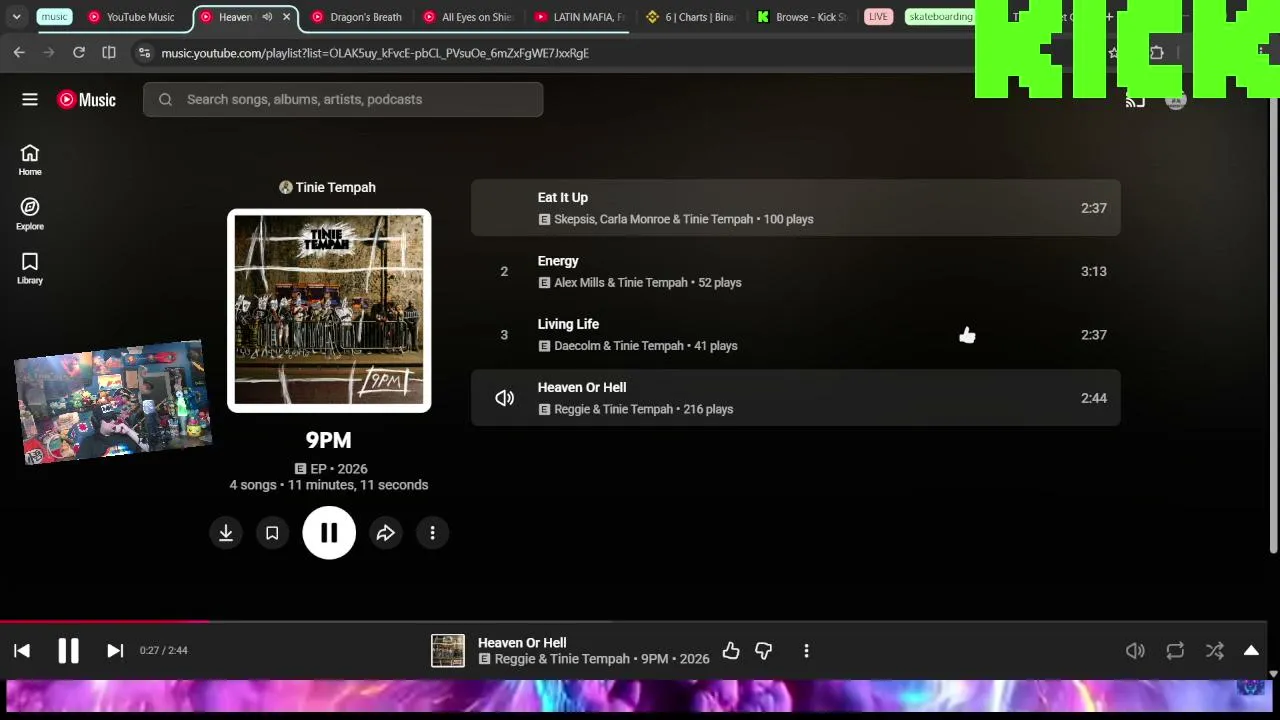
Task: Click the song progress bar
Action: (634, 621)
